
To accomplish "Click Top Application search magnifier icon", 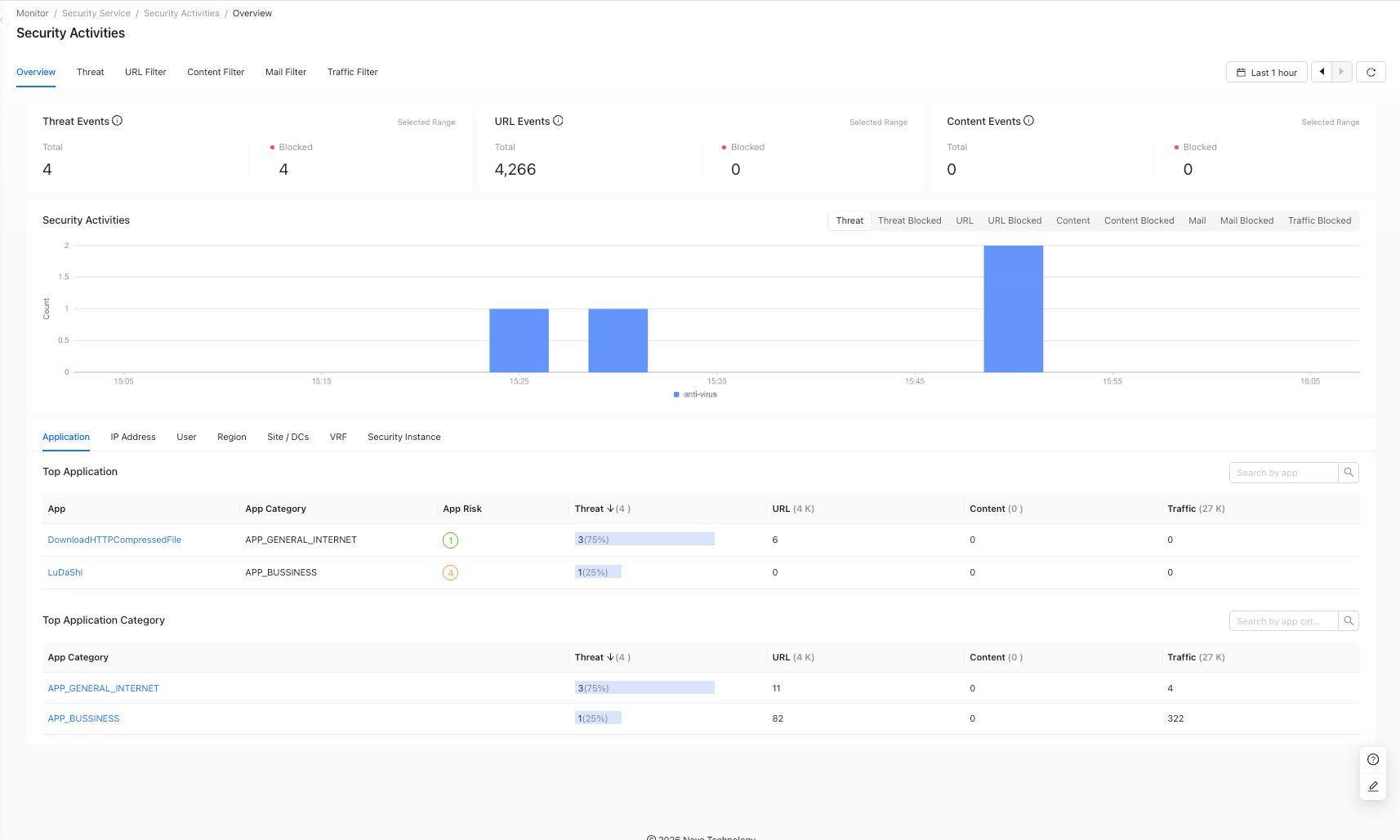I will [1349, 473].
